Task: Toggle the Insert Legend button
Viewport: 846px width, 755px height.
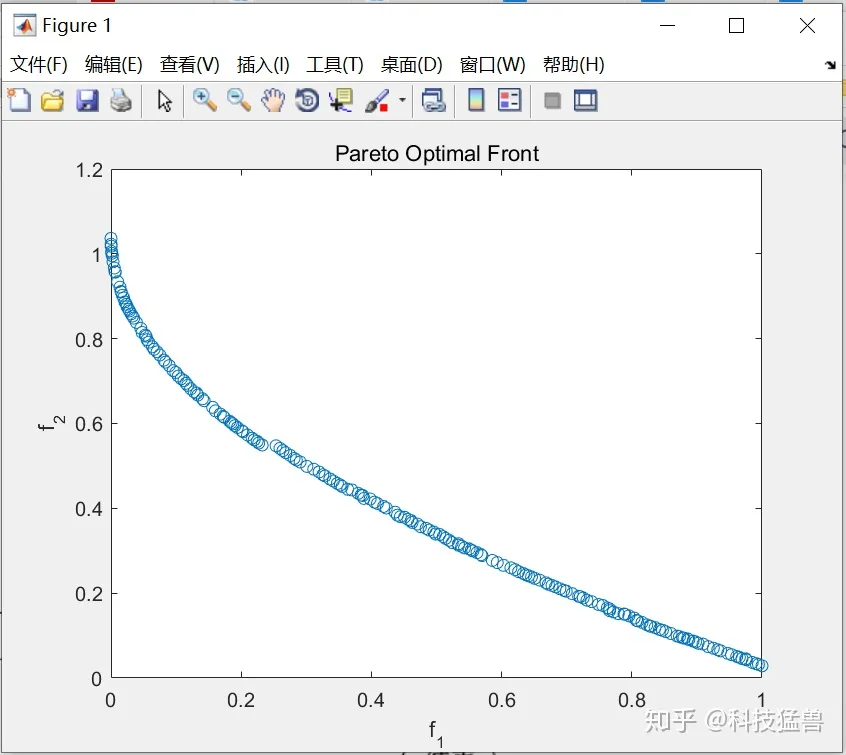Action: coord(510,100)
